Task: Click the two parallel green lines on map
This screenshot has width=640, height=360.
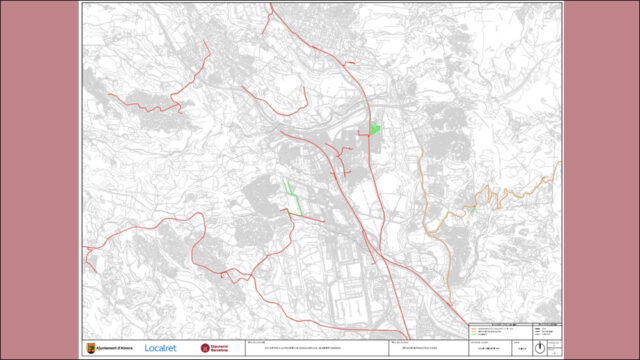Action: pyautogui.click(x=292, y=198)
